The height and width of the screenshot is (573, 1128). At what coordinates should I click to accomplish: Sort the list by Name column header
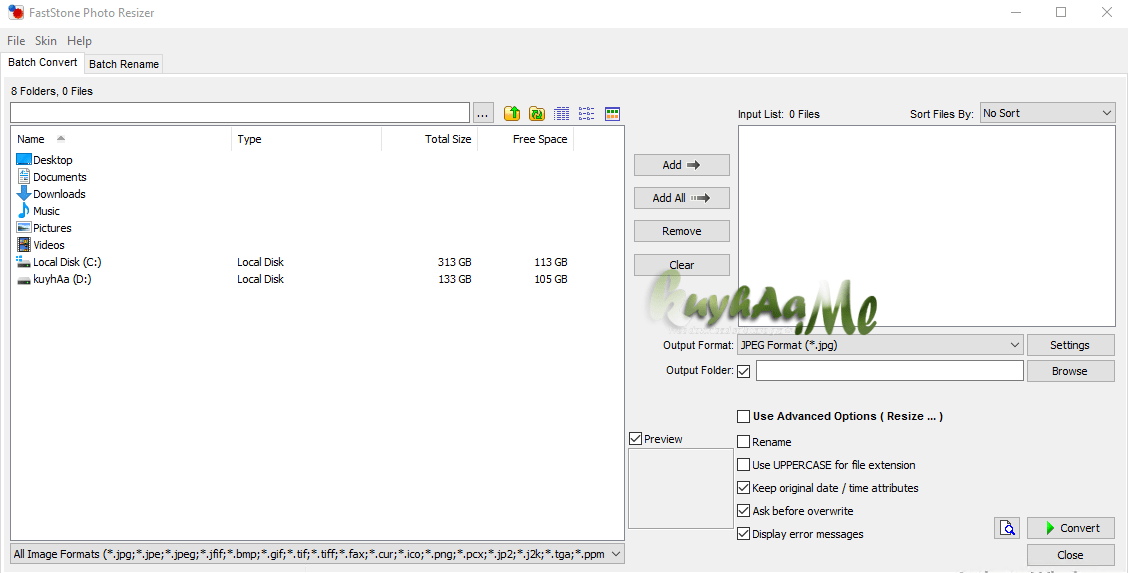(x=121, y=139)
